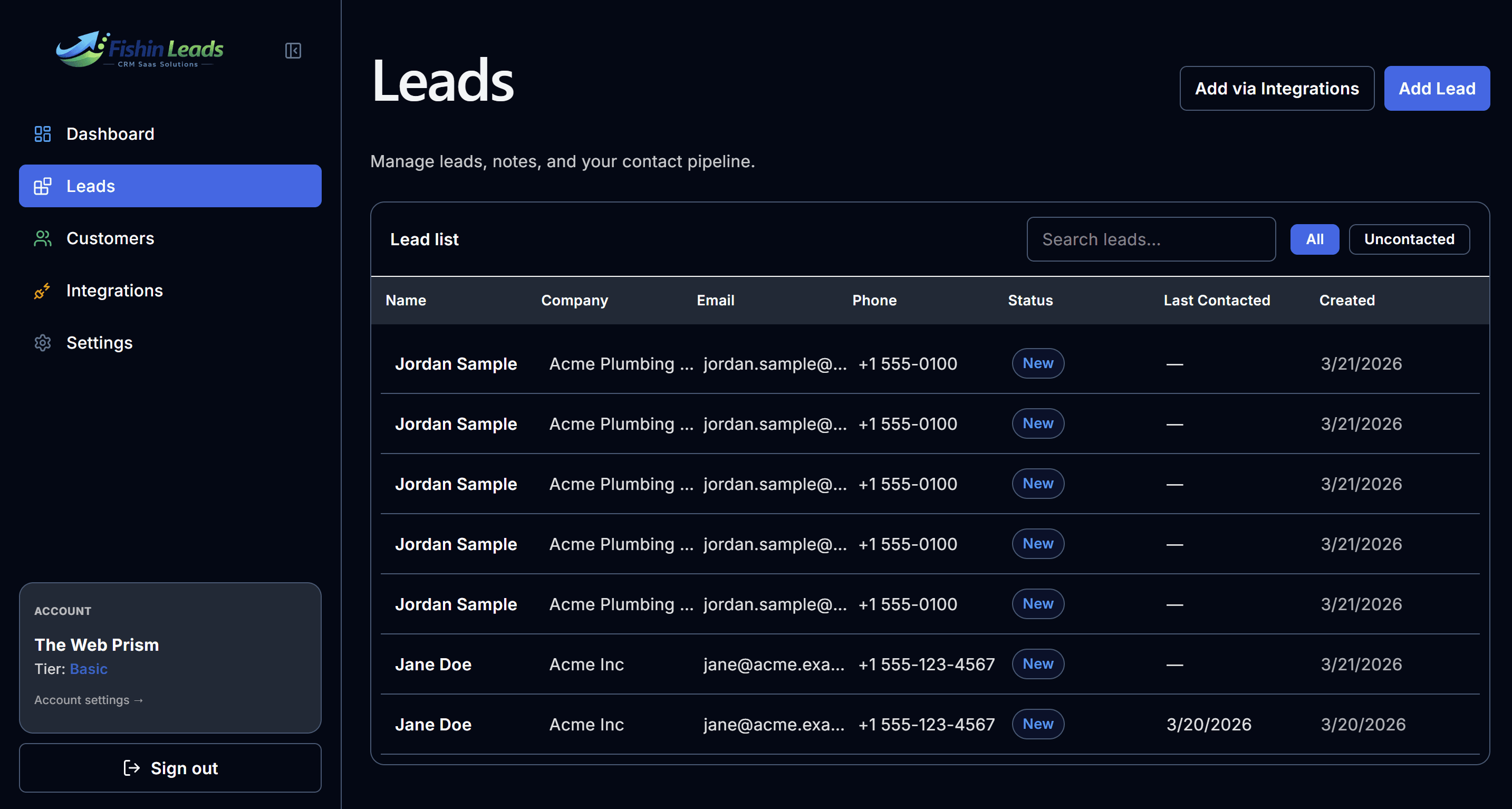Click the Leads sidebar icon

[42, 186]
